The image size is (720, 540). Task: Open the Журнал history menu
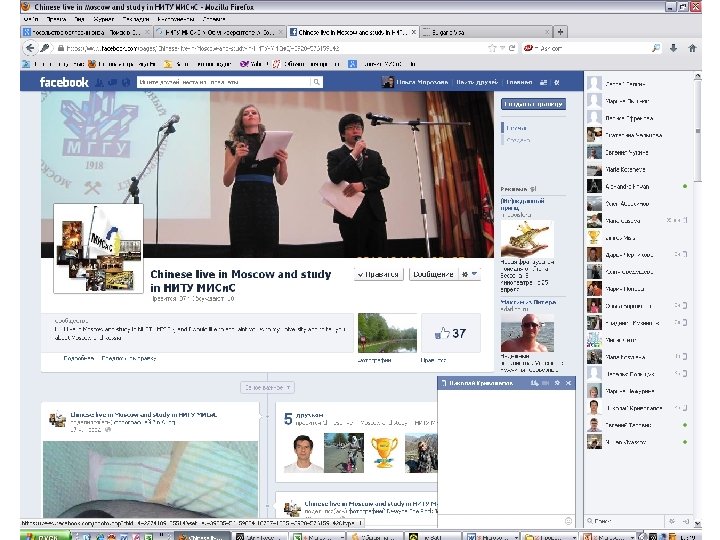click(104, 19)
